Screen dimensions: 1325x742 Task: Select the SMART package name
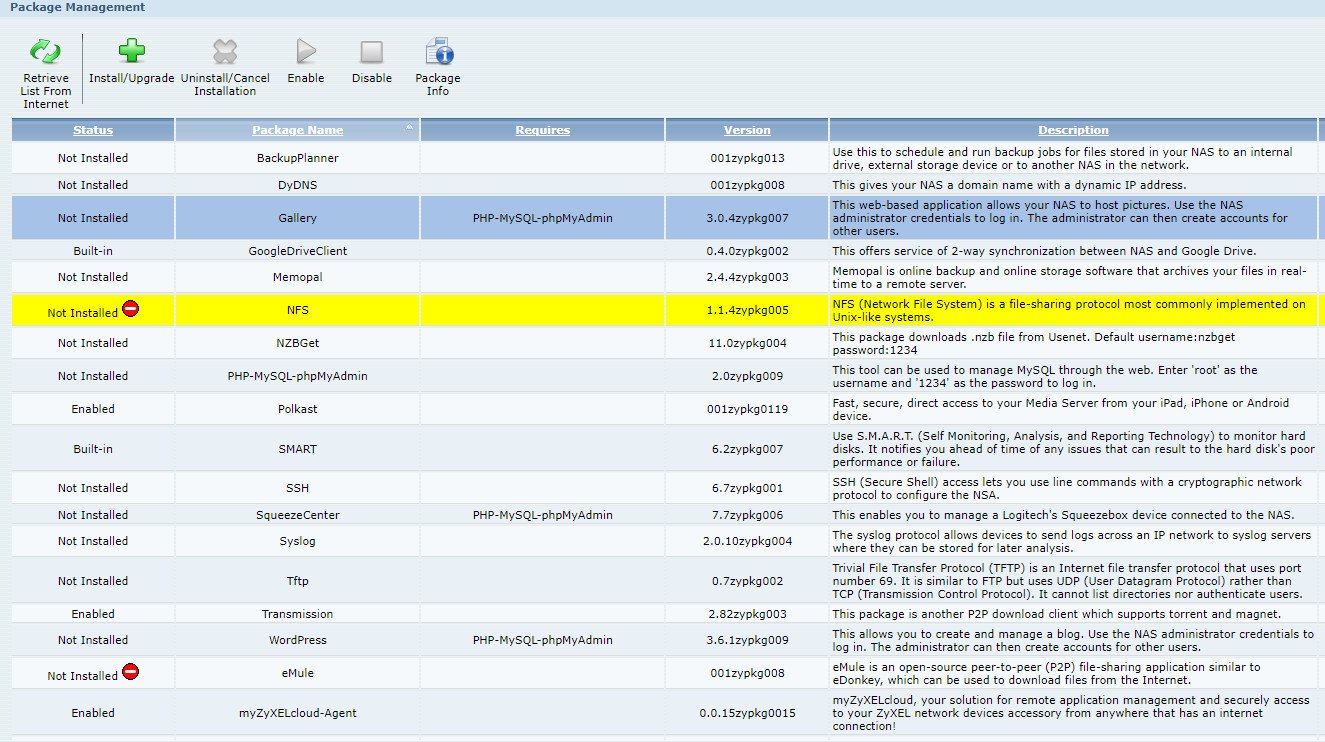coord(297,449)
